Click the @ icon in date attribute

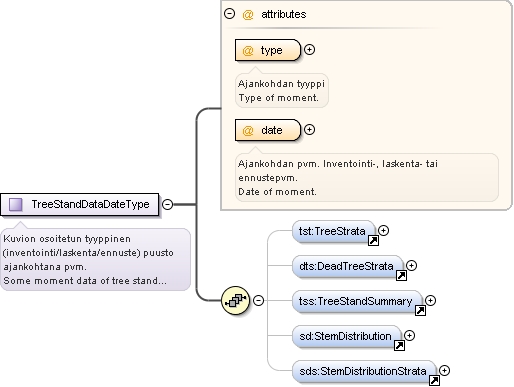(x=248, y=131)
